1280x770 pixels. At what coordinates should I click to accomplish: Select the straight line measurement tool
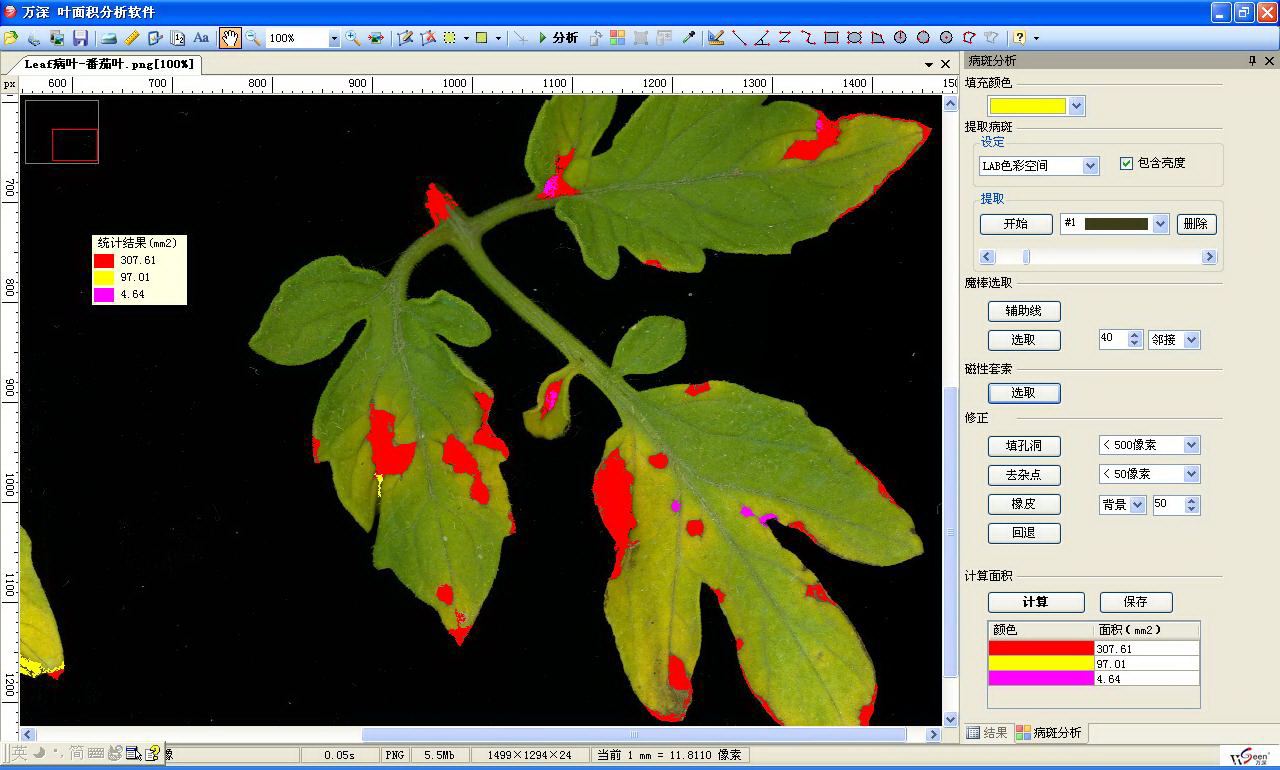click(739, 38)
